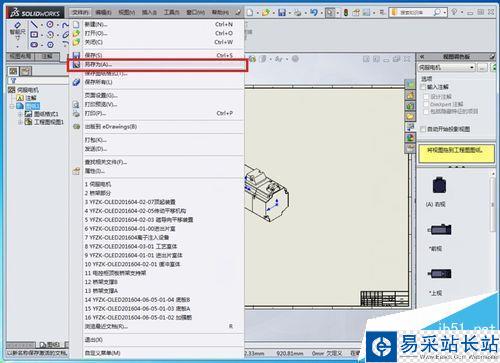The height and width of the screenshot is (363, 500).
Task: Choose 自定义菜单(M) menu entry
Action: tap(158, 353)
